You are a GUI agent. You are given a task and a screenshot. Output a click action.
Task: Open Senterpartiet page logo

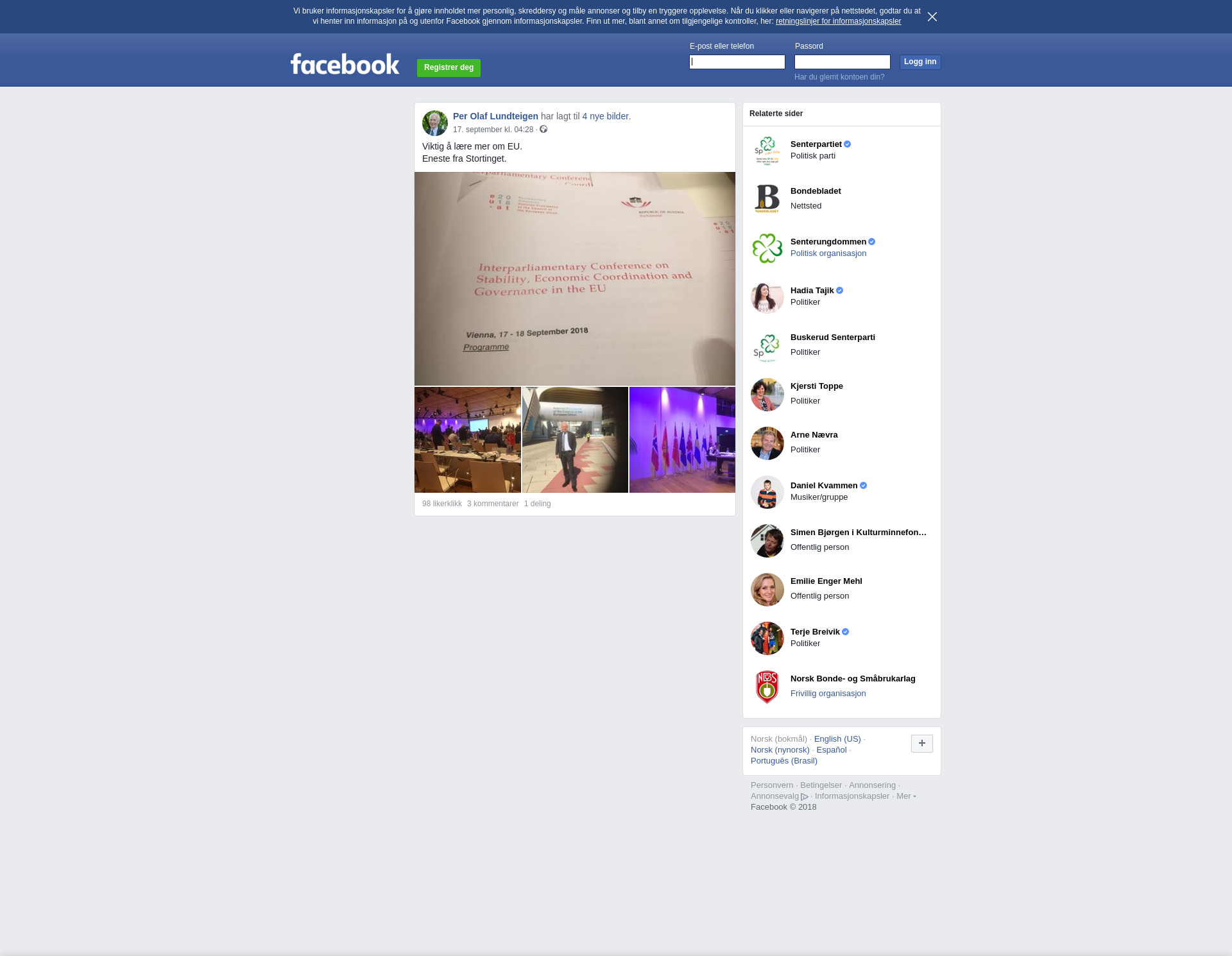[767, 151]
